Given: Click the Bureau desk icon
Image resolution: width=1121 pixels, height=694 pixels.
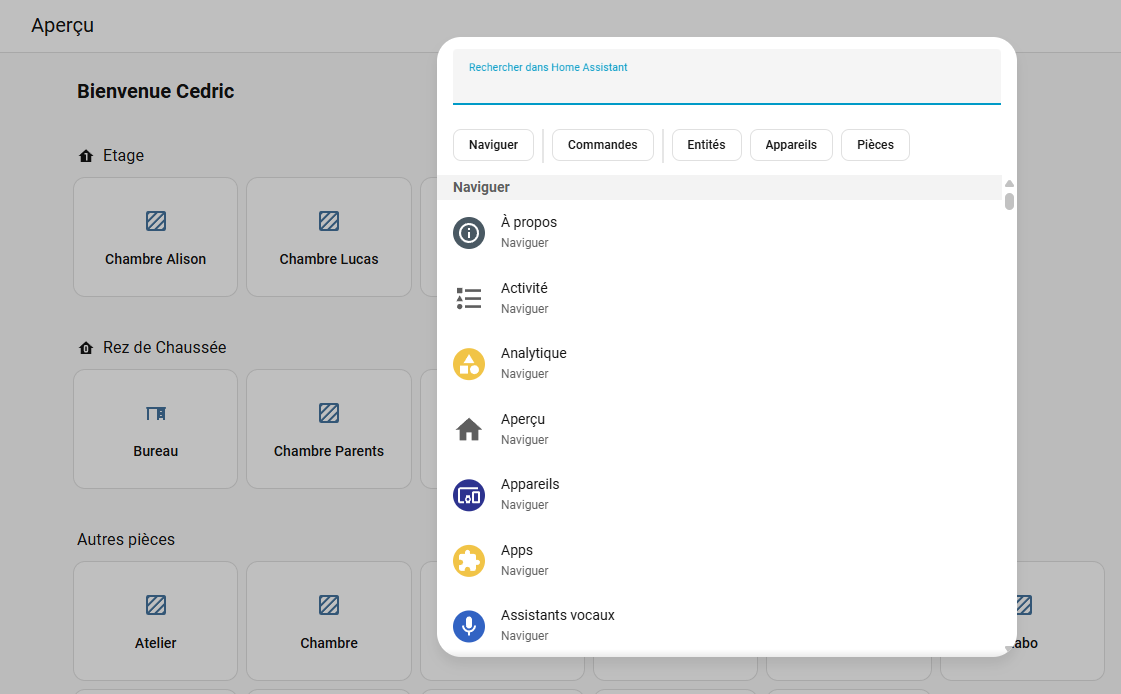Looking at the screenshot, I should point(156,413).
